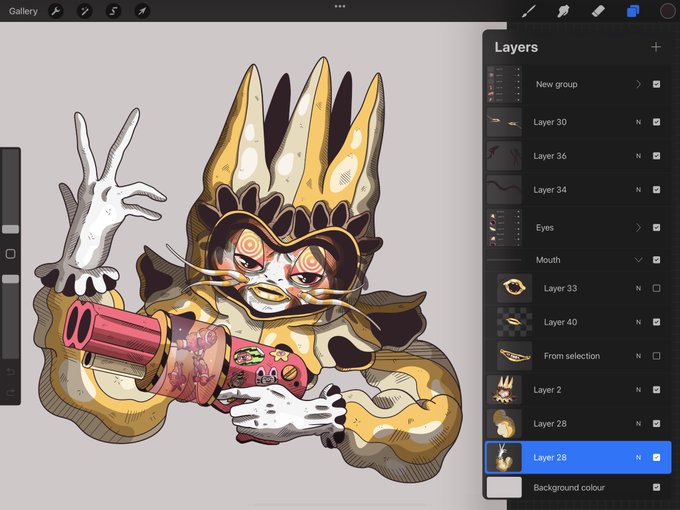680x510 pixels.
Task: Open the Adjustments magic wand menu
Action: click(x=85, y=11)
